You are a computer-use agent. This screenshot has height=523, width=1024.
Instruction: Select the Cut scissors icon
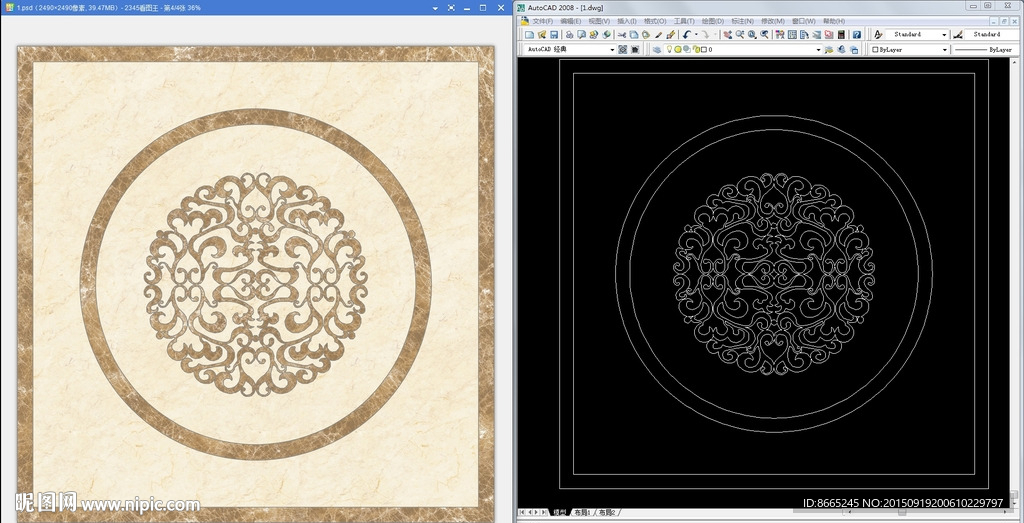tap(621, 34)
